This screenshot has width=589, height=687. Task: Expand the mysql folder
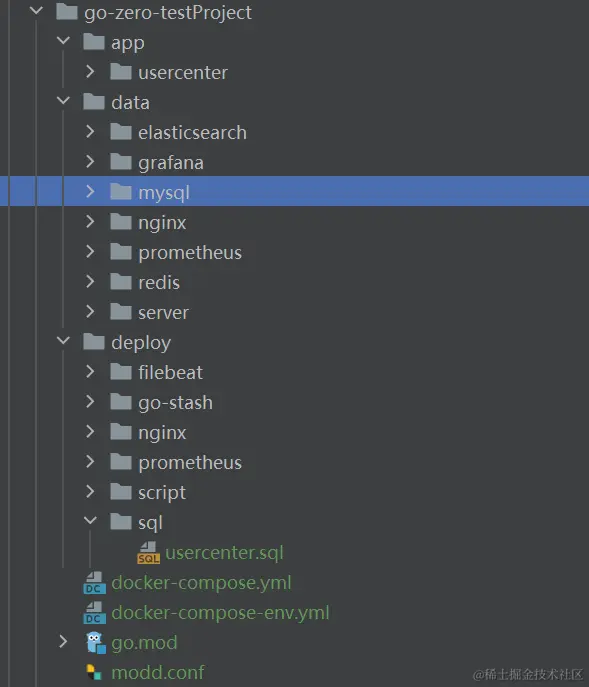coord(90,191)
